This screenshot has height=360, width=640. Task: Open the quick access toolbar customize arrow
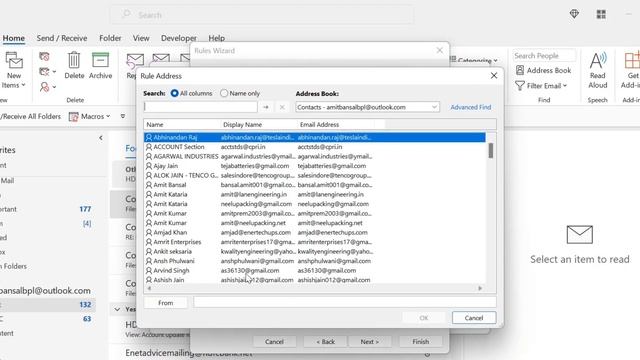point(123,116)
